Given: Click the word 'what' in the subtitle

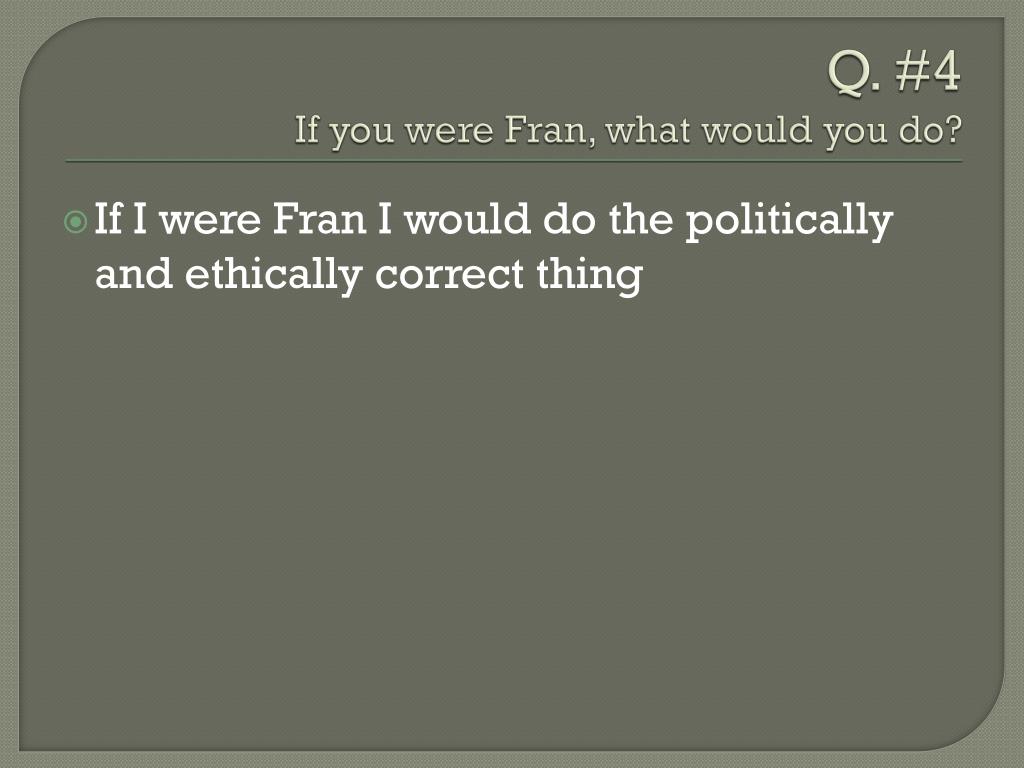Looking at the screenshot, I should (x=648, y=130).
